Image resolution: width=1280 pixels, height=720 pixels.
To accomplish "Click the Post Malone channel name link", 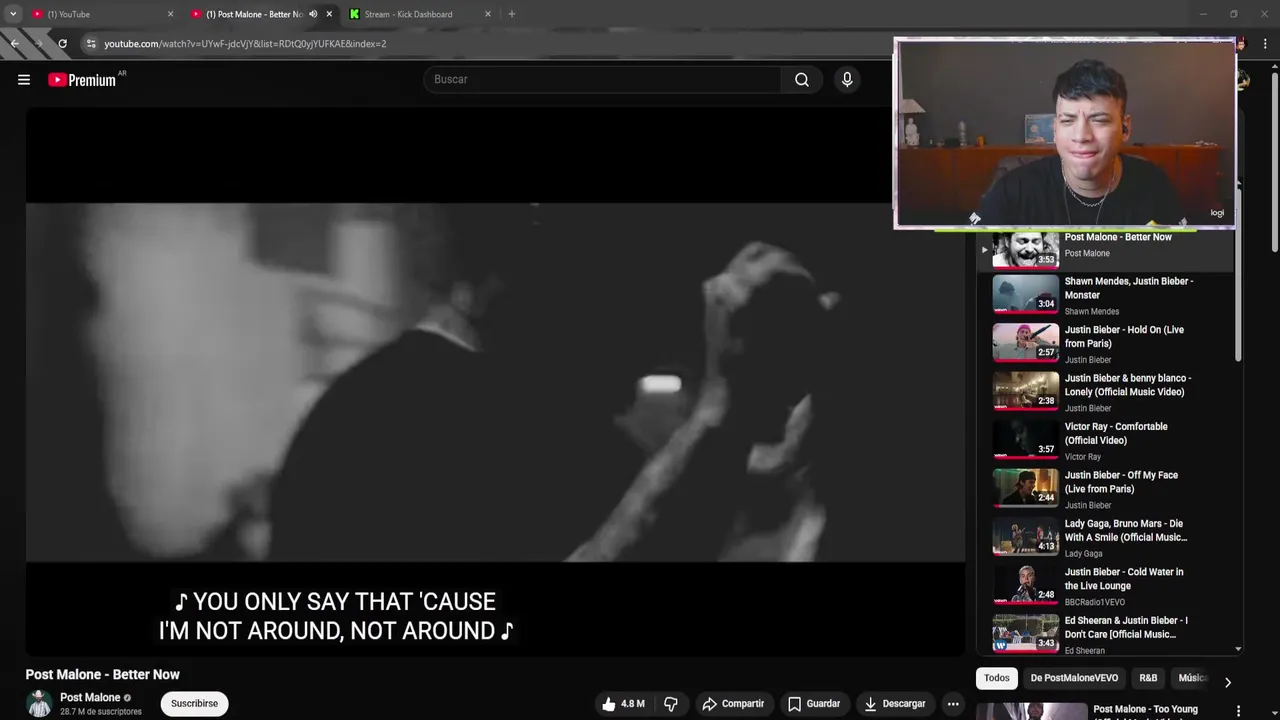I will tap(90, 698).
